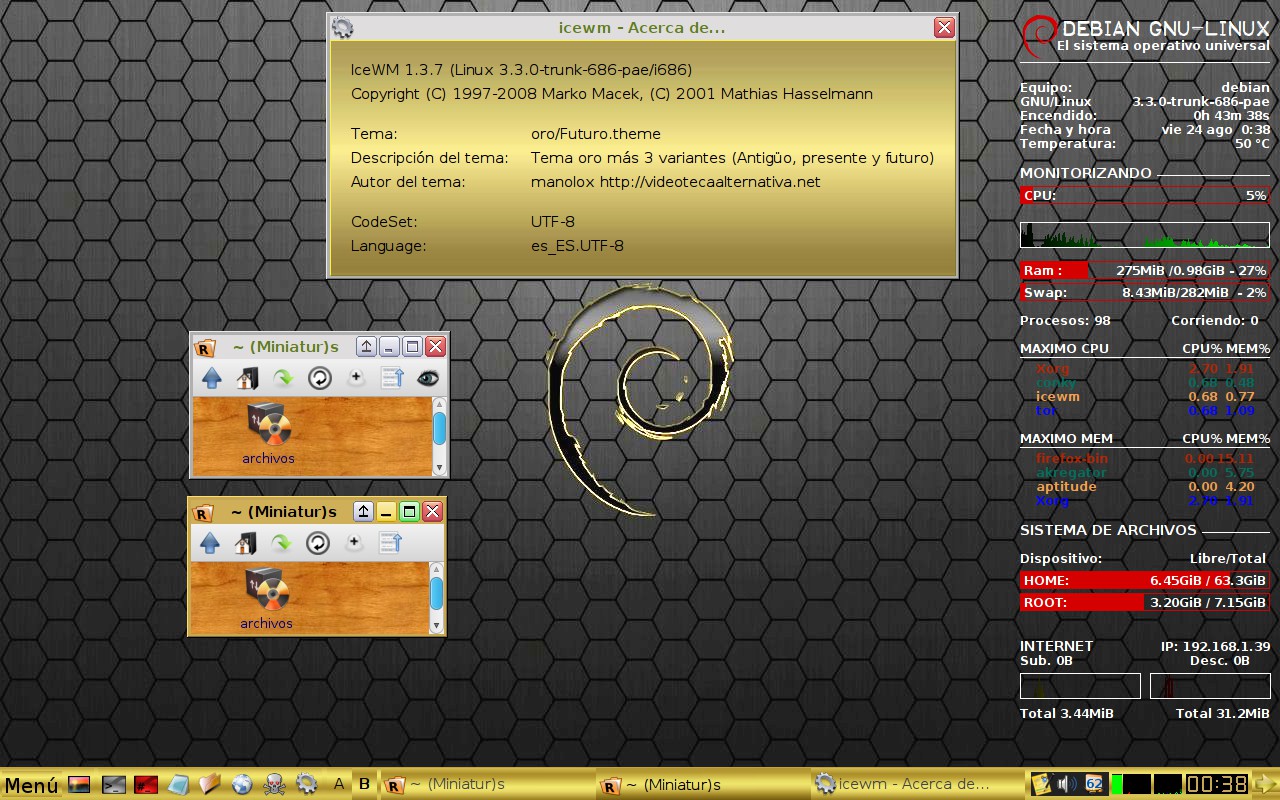Image resolution: width=1280 pixels, height=800 pixels.
Task: Click the oro/Futuro.theme text
Action: [596, 134]
